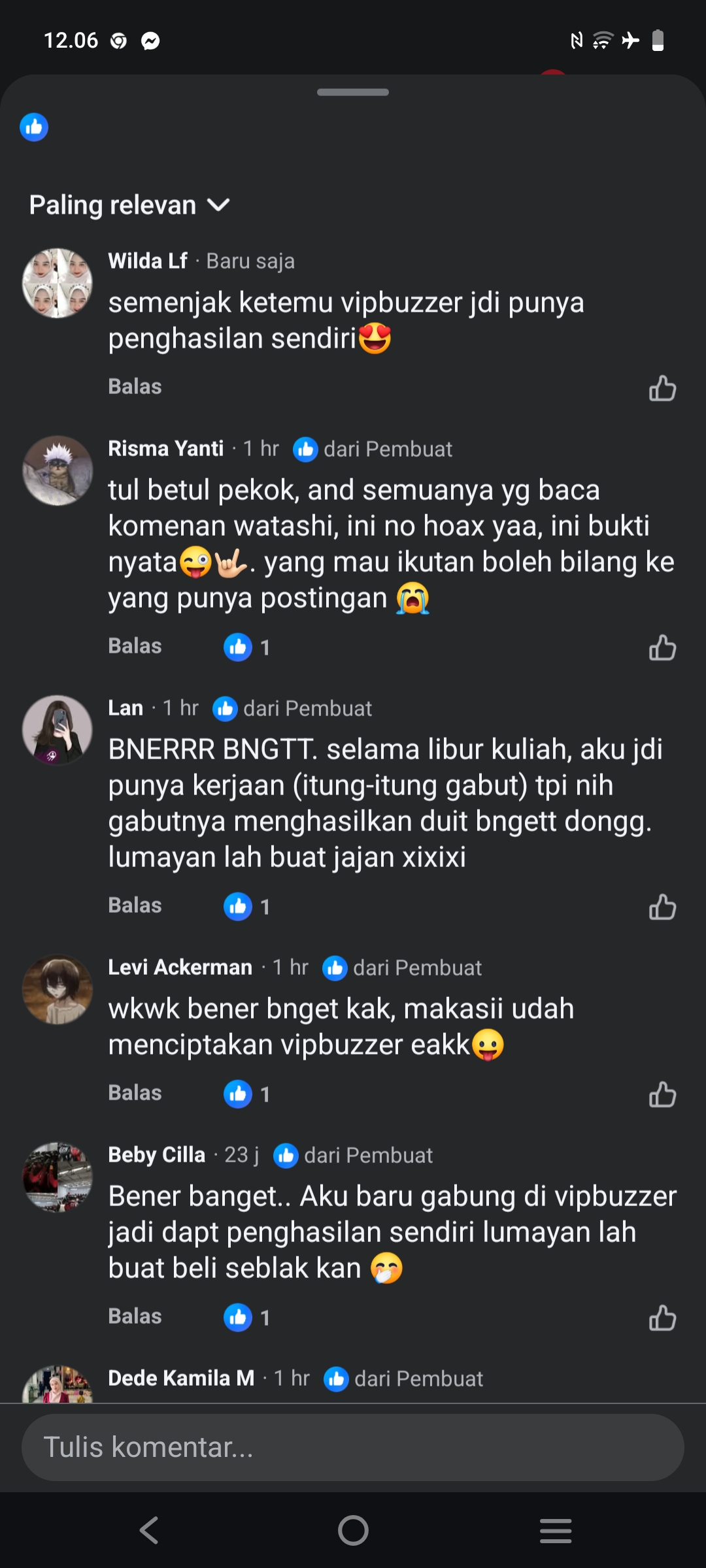Open the blue like reaction at top left
706x1568 pixels.
(x=34, y=127)
